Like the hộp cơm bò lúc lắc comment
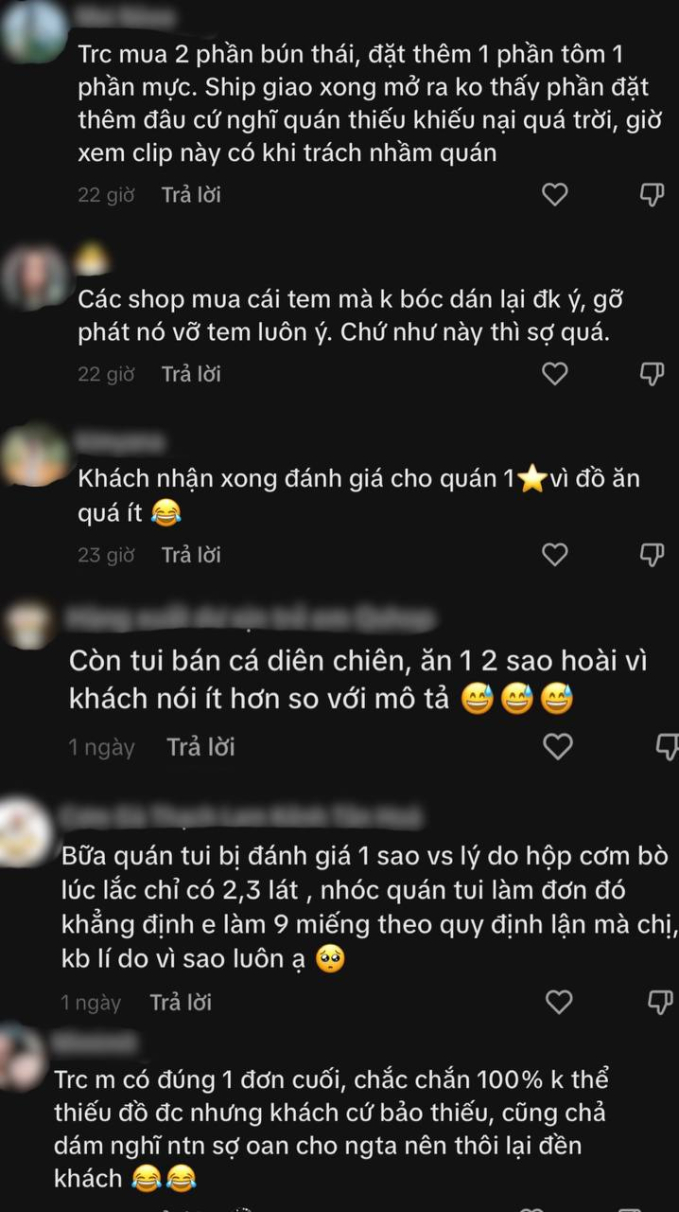 559,1001
